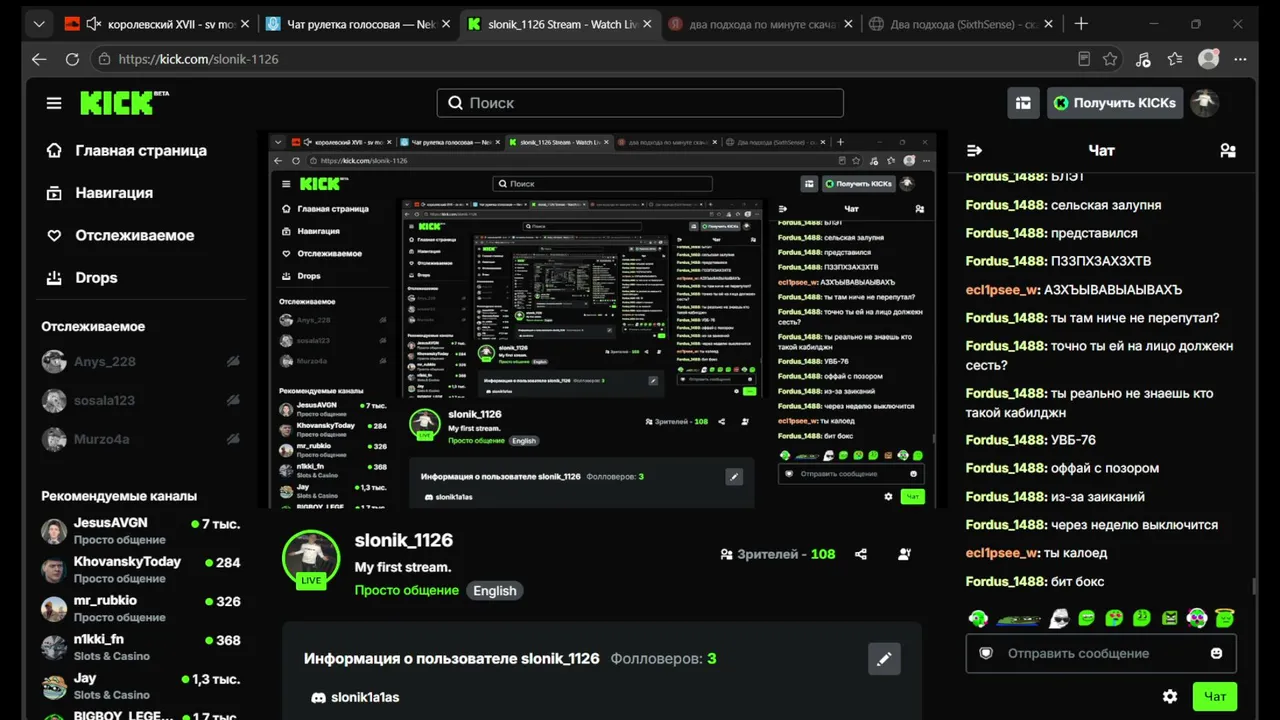The height and width of the screenshot is (720, 1280).
Task: Open followed channel Murzo4a
Action: (x=141, y=439)
